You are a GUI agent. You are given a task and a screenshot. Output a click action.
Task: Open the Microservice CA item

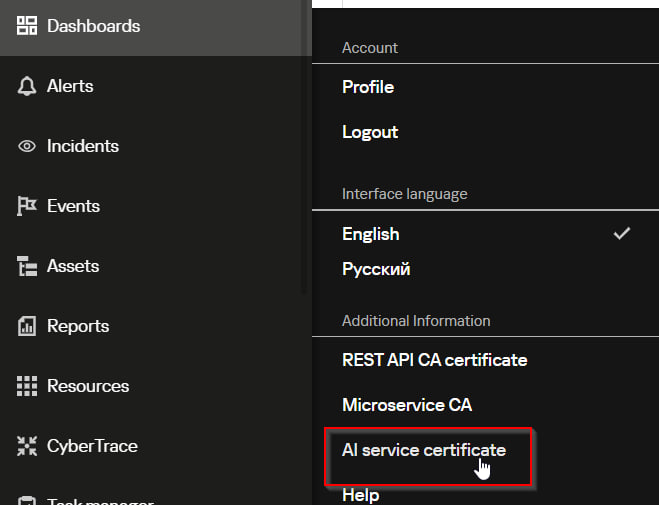tap(407, 405)
